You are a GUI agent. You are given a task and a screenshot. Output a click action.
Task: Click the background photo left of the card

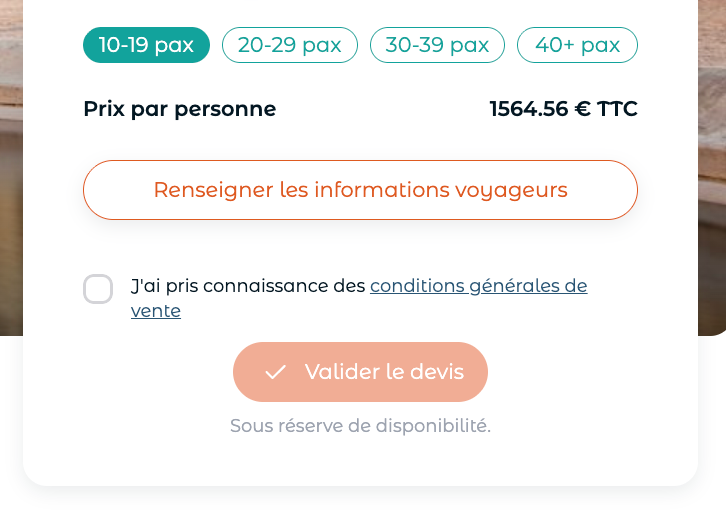point(11,167)
